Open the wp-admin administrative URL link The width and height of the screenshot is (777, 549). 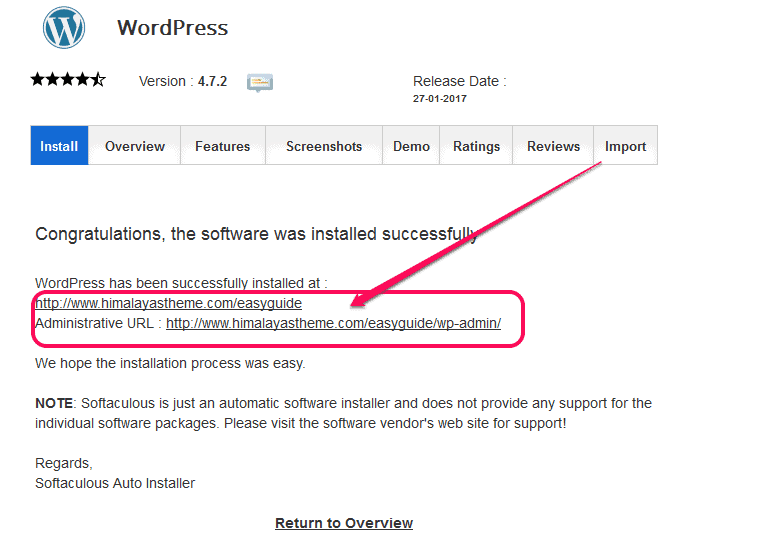(x=333, y=323)
